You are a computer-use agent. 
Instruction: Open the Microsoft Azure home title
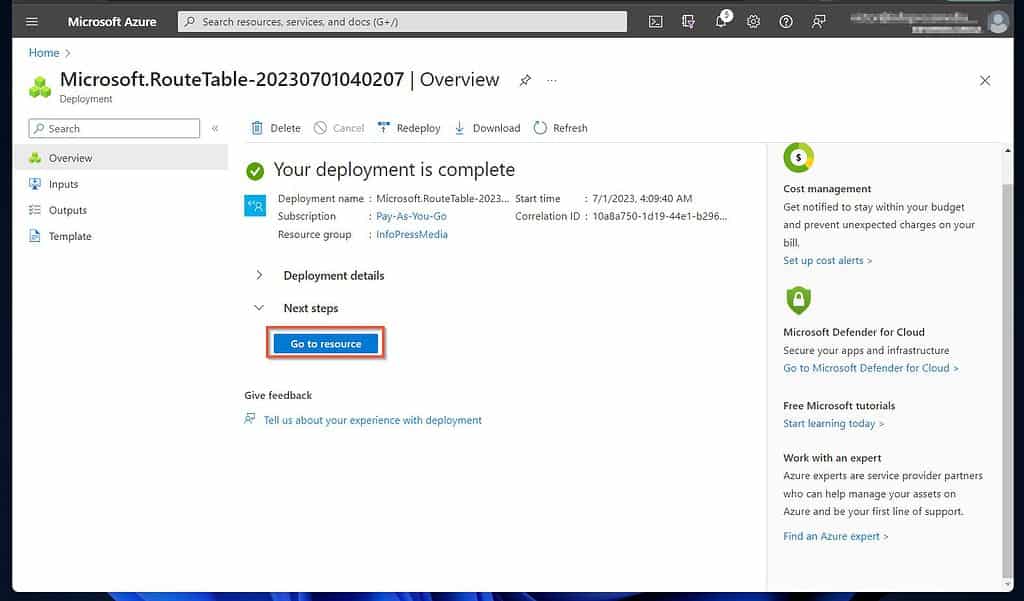coord(112,22)
